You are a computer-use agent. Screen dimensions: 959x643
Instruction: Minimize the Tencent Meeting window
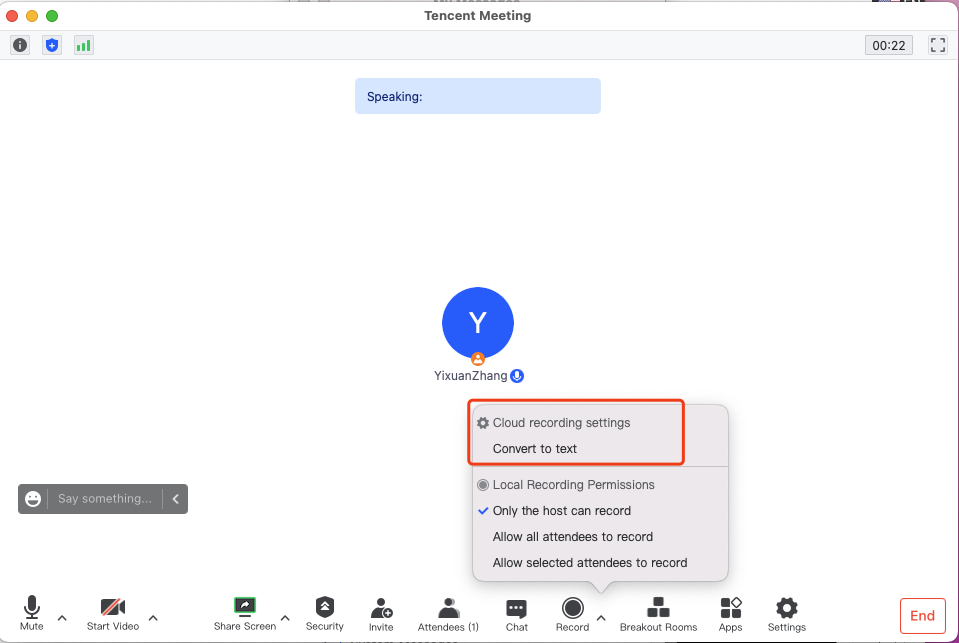(32, 16)
